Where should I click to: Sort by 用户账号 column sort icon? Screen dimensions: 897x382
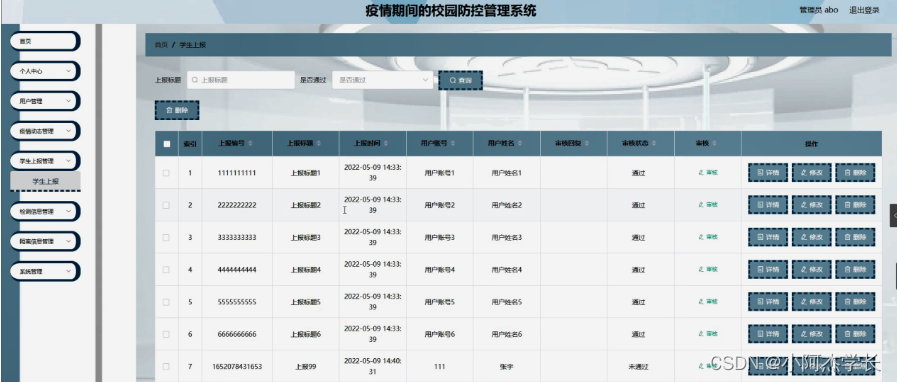click(453, 144)
